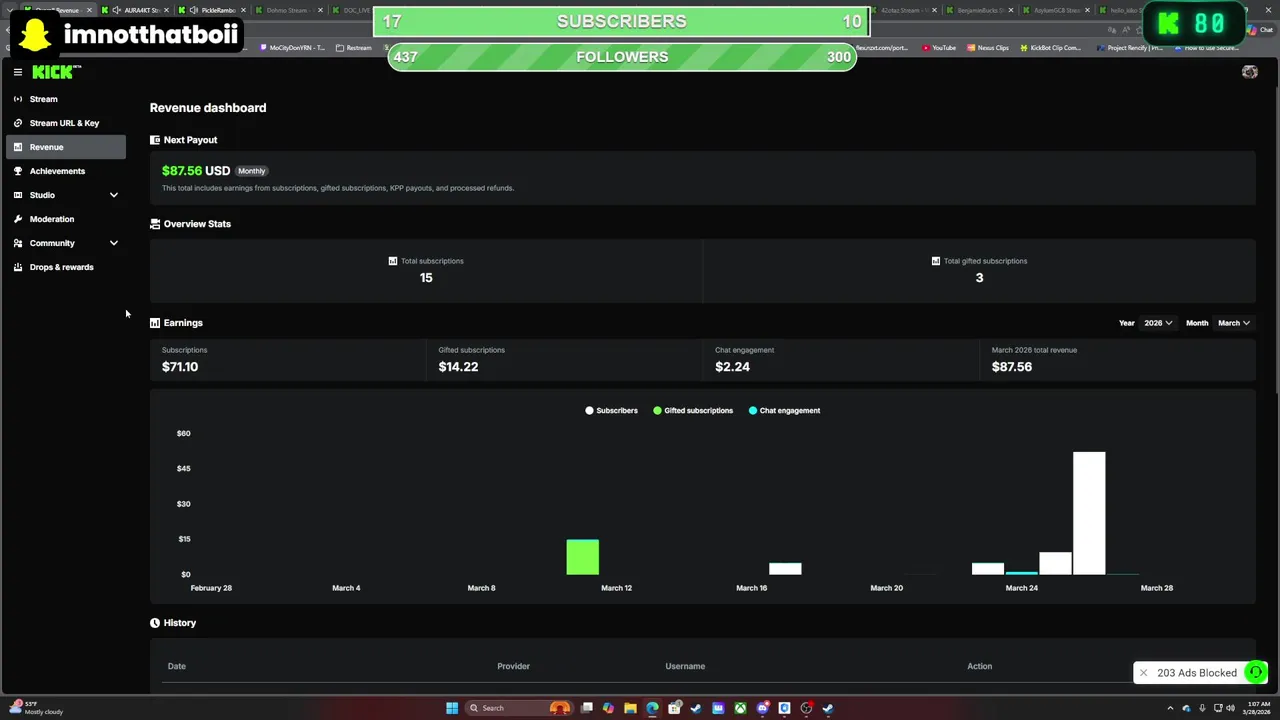The image size is (1280, 720).
Task: Show hidden system tray icons
Action: coord(1170,708)
